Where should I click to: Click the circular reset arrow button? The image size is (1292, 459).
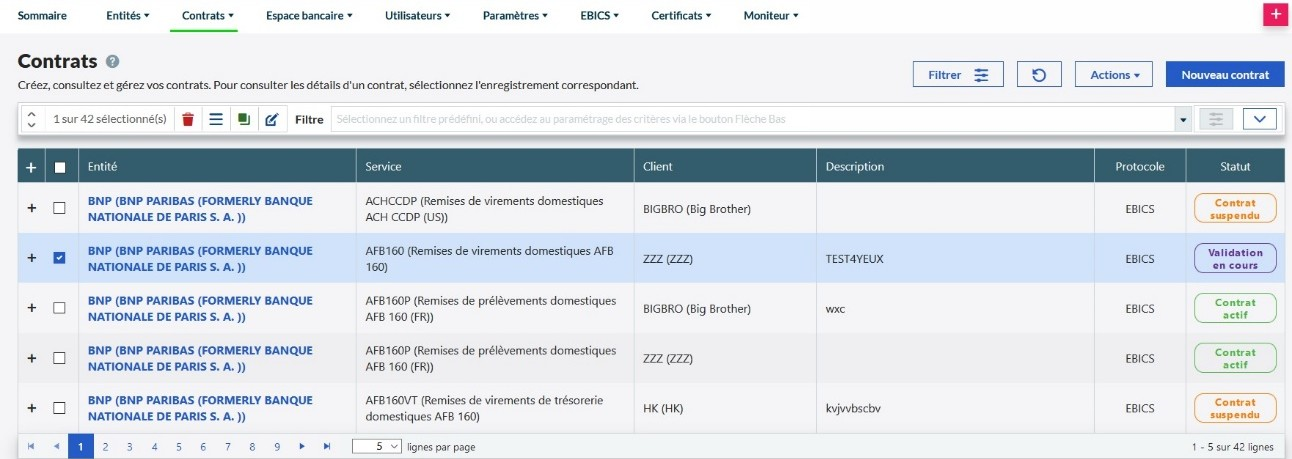[1039, 75]
